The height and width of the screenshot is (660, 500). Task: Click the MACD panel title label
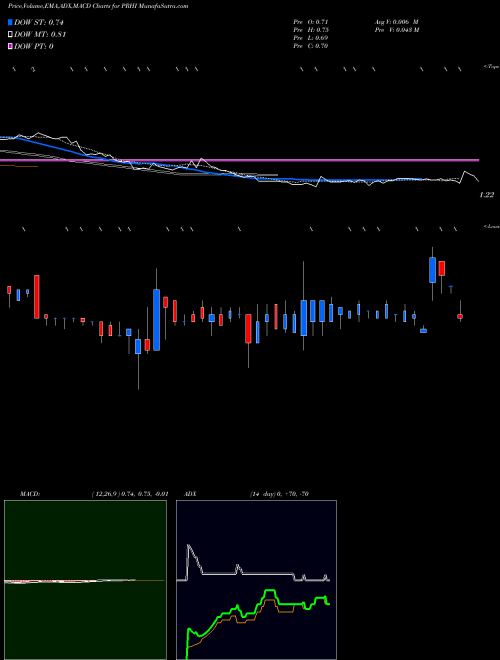click(x=29, y=494)
